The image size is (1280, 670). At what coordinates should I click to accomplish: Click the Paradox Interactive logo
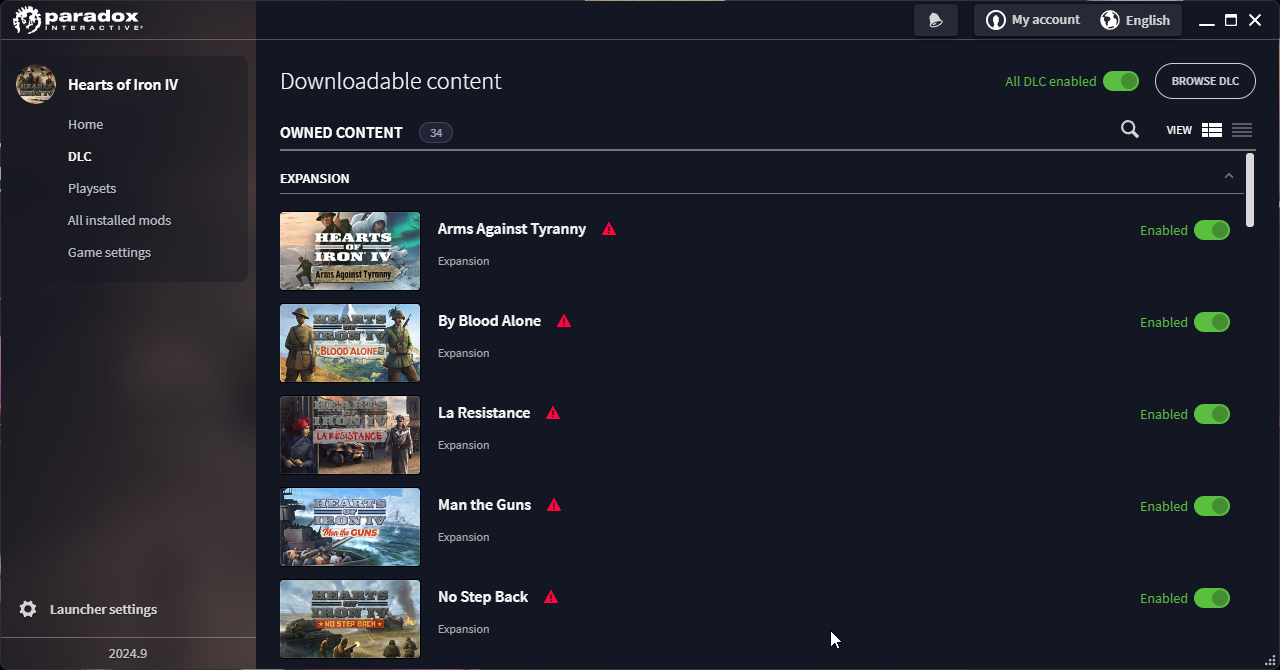[78, 20]
